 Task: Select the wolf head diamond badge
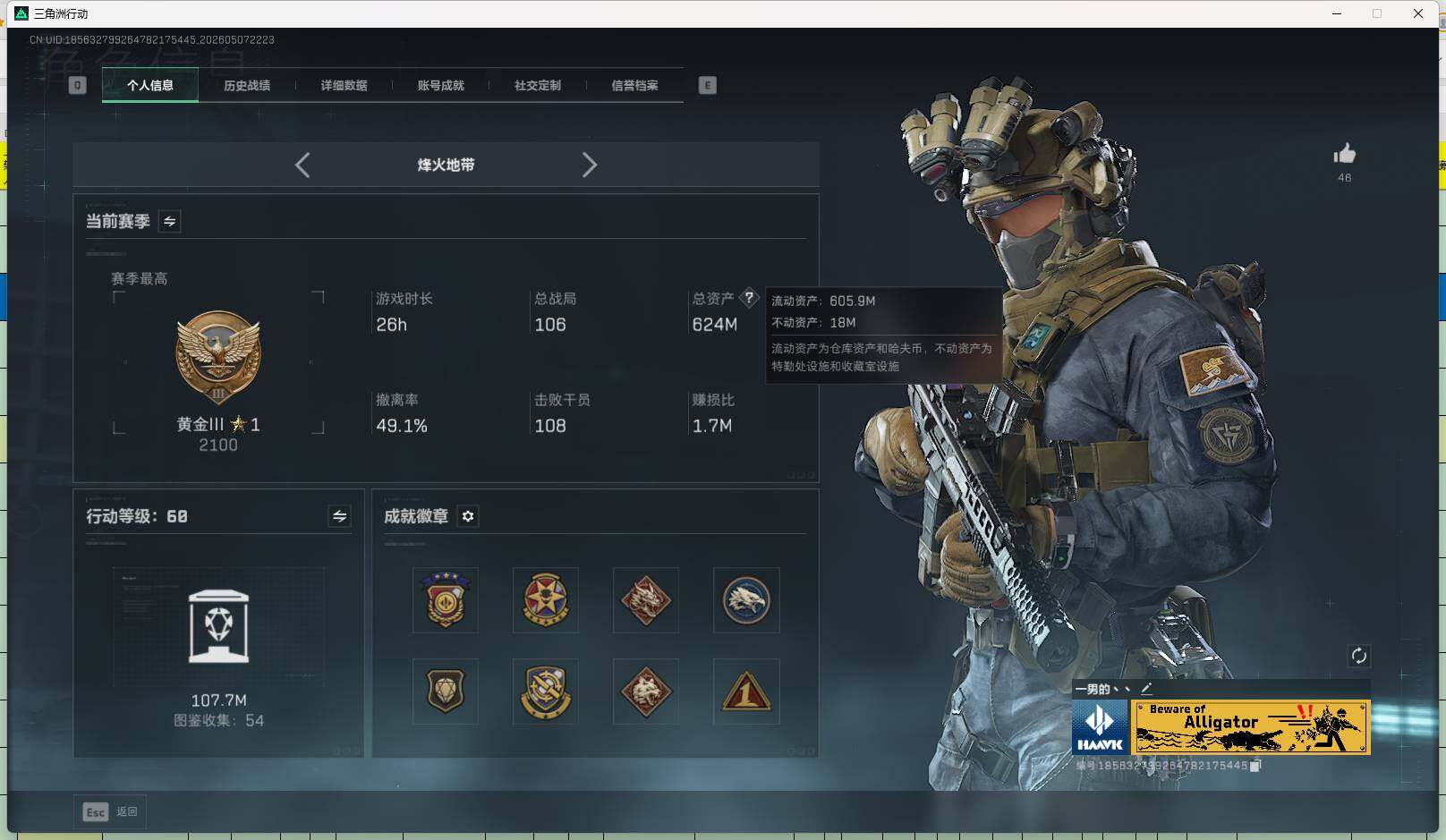pyautogui.click(x=646, y=692)
